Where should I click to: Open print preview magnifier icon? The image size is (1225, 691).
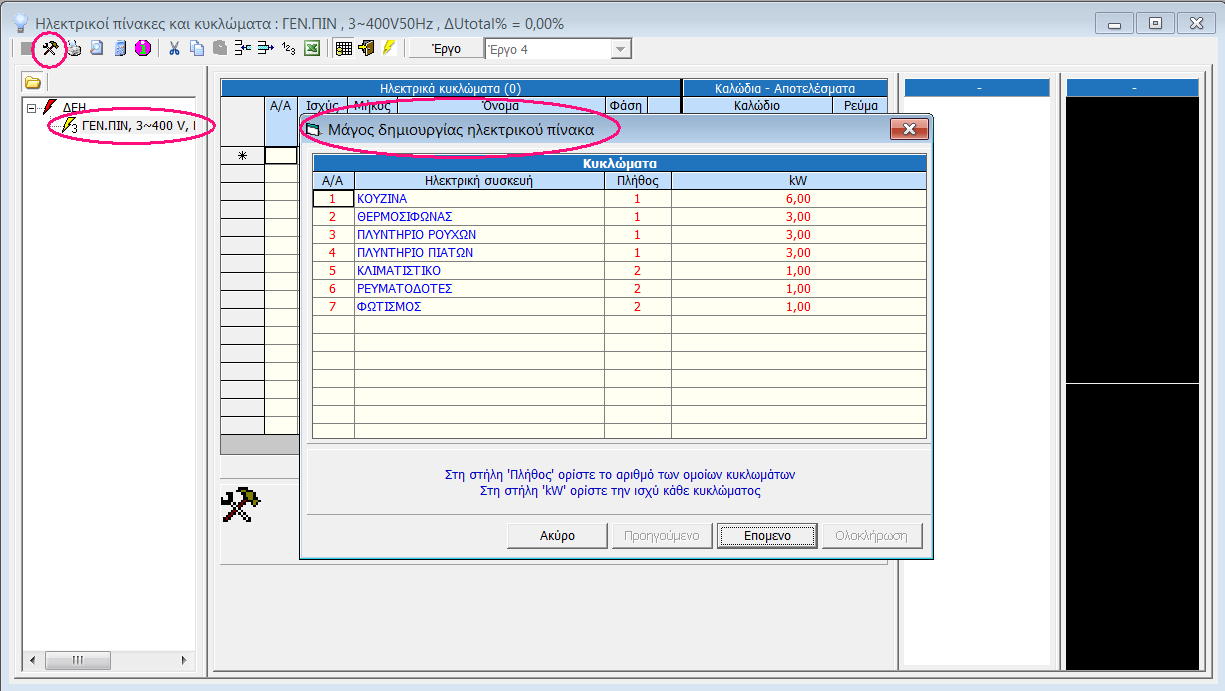pyautogui.click(x=97, y=48)
